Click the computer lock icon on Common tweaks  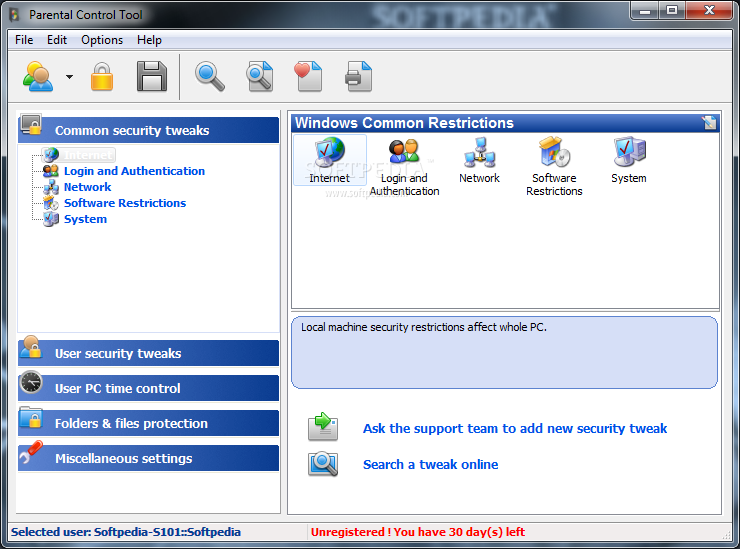click(31, 125)
